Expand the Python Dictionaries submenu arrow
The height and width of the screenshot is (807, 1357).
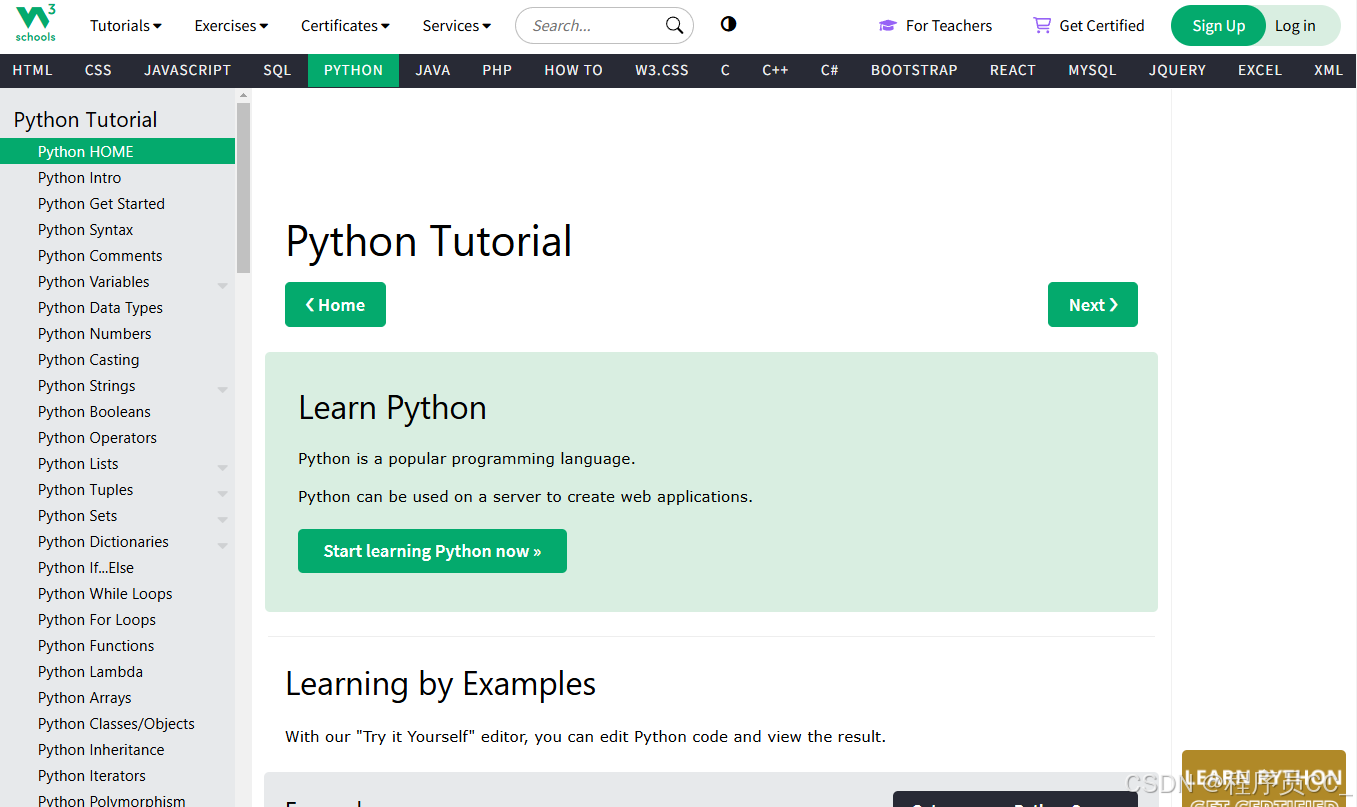coord(222,546)
